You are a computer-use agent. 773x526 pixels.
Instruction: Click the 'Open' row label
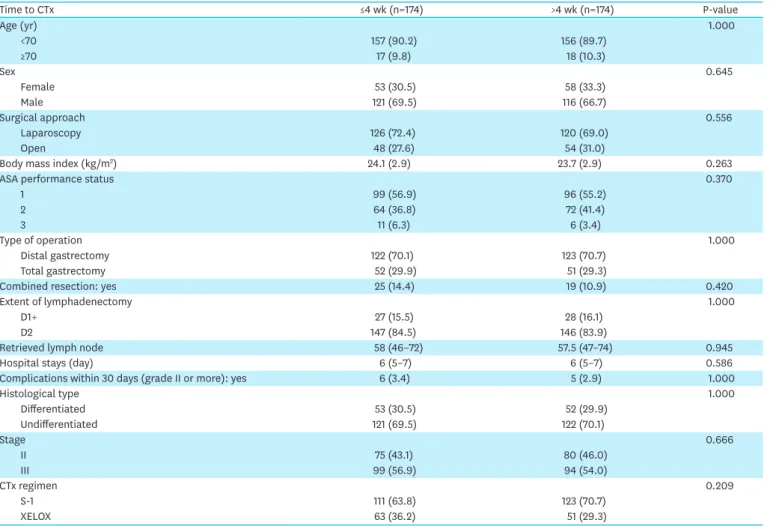33,148
